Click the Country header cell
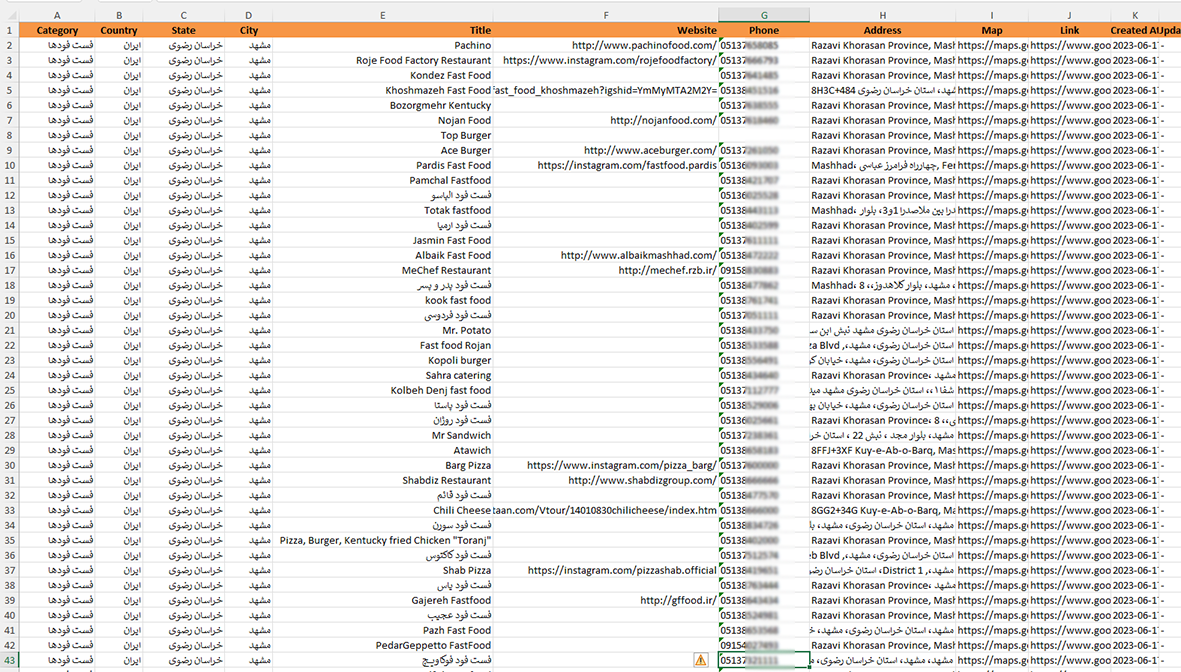1181x672 pixels. point(119,30)
